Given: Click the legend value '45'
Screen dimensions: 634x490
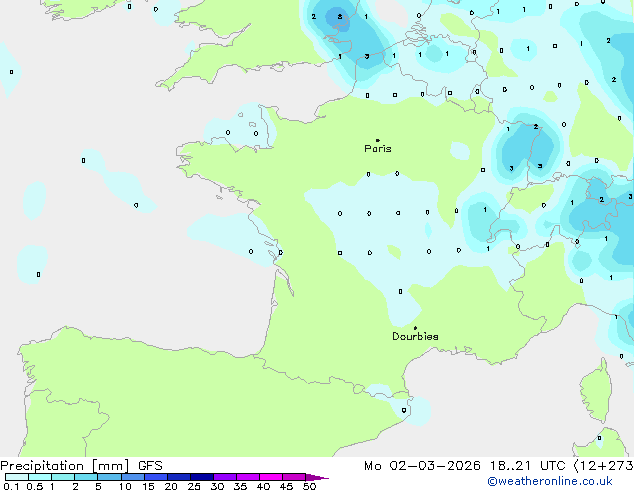Looking at the screenshot, I should coord(286,486).
